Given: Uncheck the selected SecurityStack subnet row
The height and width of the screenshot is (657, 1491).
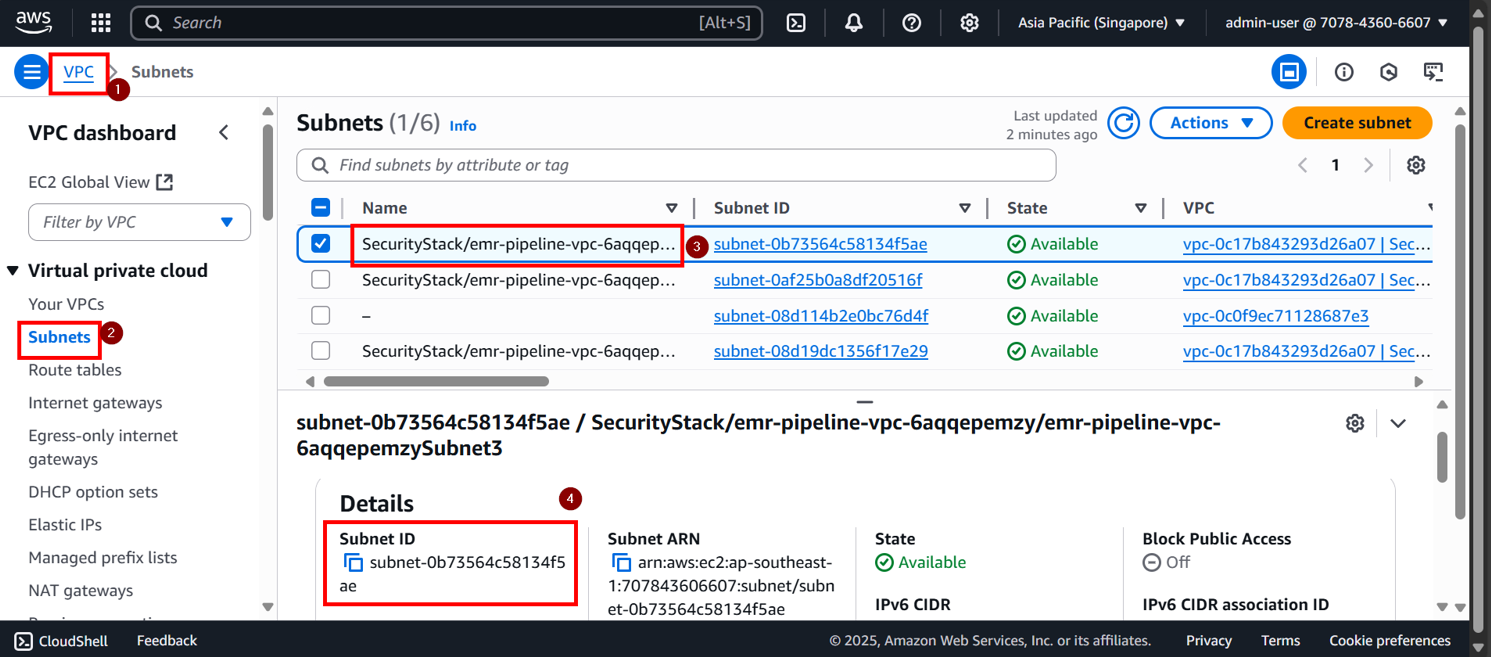Looking at the screenshot, I should pos(321,243).
